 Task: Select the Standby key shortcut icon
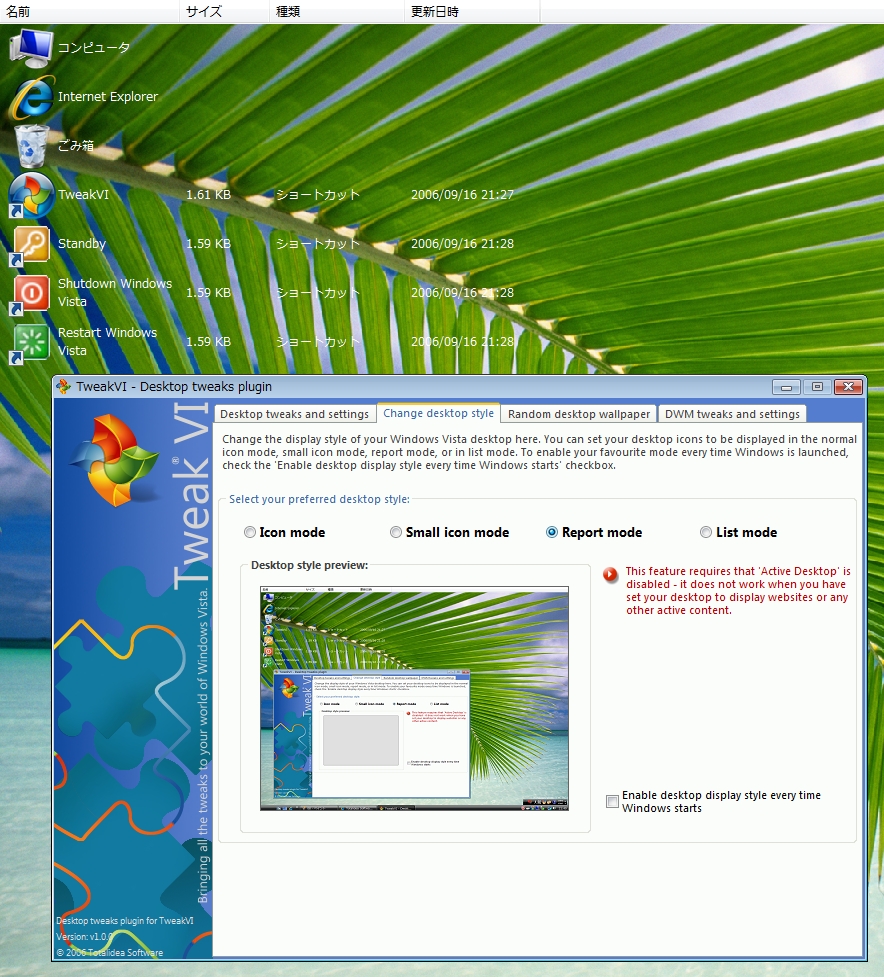(31, 244)
